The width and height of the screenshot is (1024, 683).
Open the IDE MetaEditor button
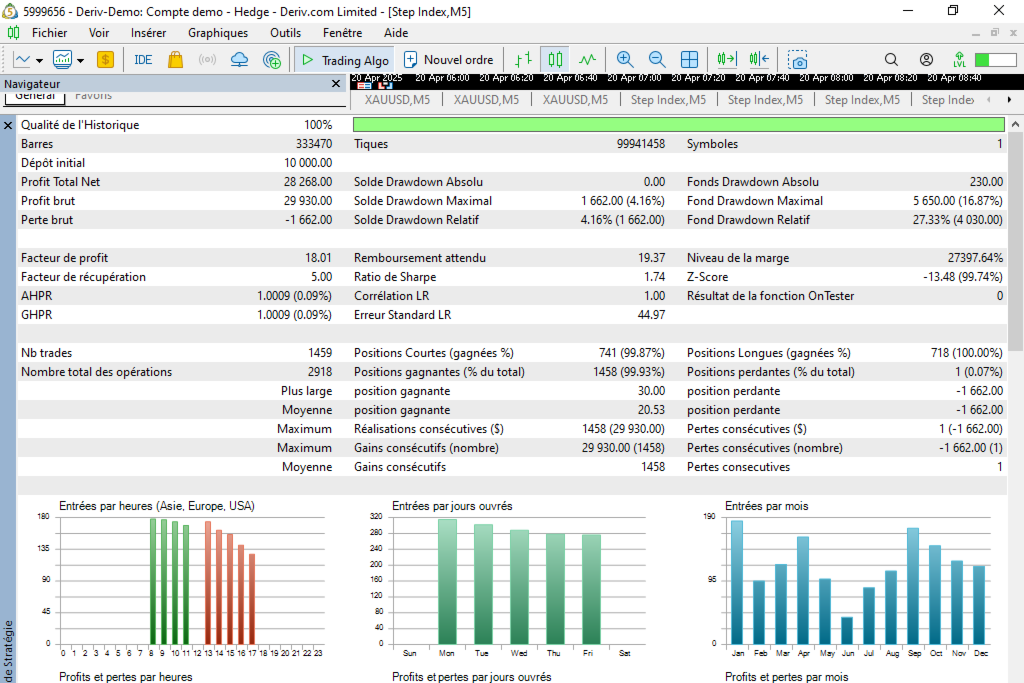[x=143, y=60]
